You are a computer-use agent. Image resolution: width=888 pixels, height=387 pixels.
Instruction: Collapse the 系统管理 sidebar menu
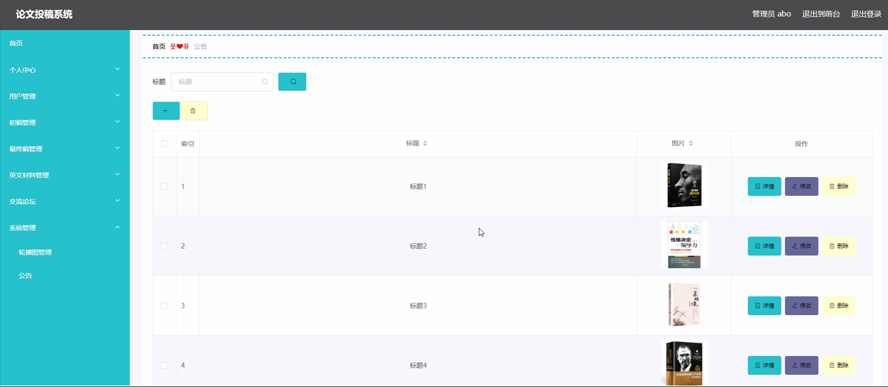click(x=65, y=228)
